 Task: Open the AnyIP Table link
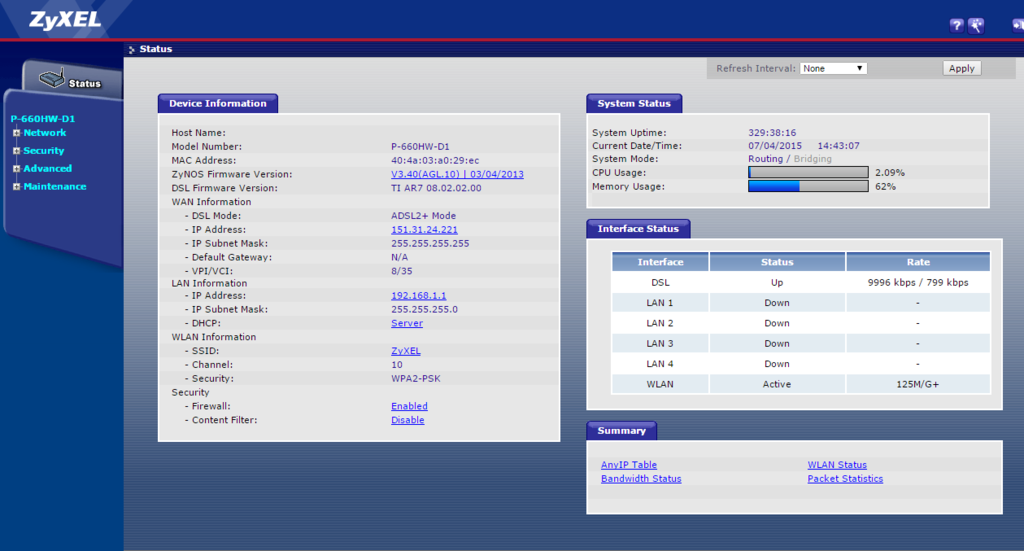point(629,465)
